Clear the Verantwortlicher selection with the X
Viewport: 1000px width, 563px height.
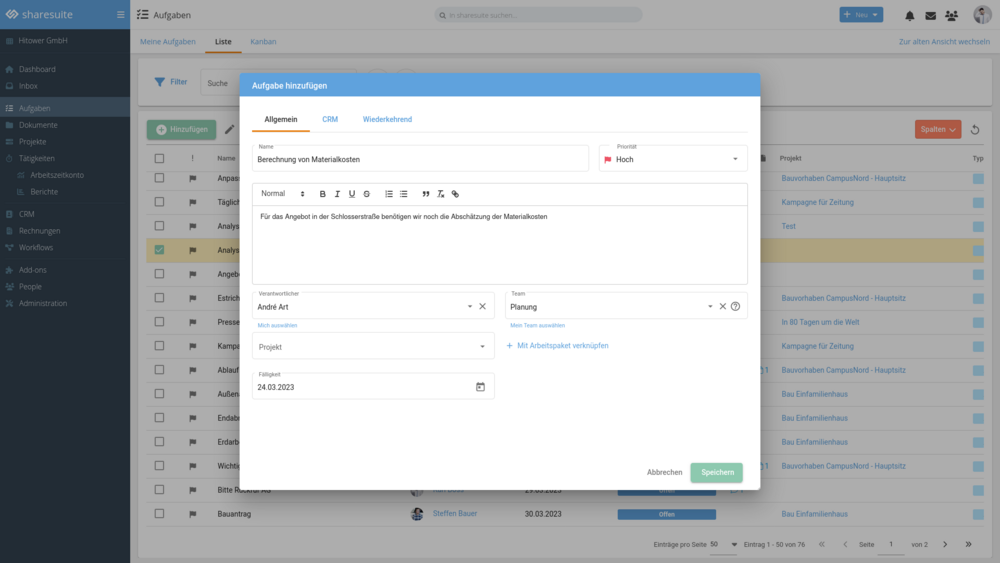(x=482, y=306)
